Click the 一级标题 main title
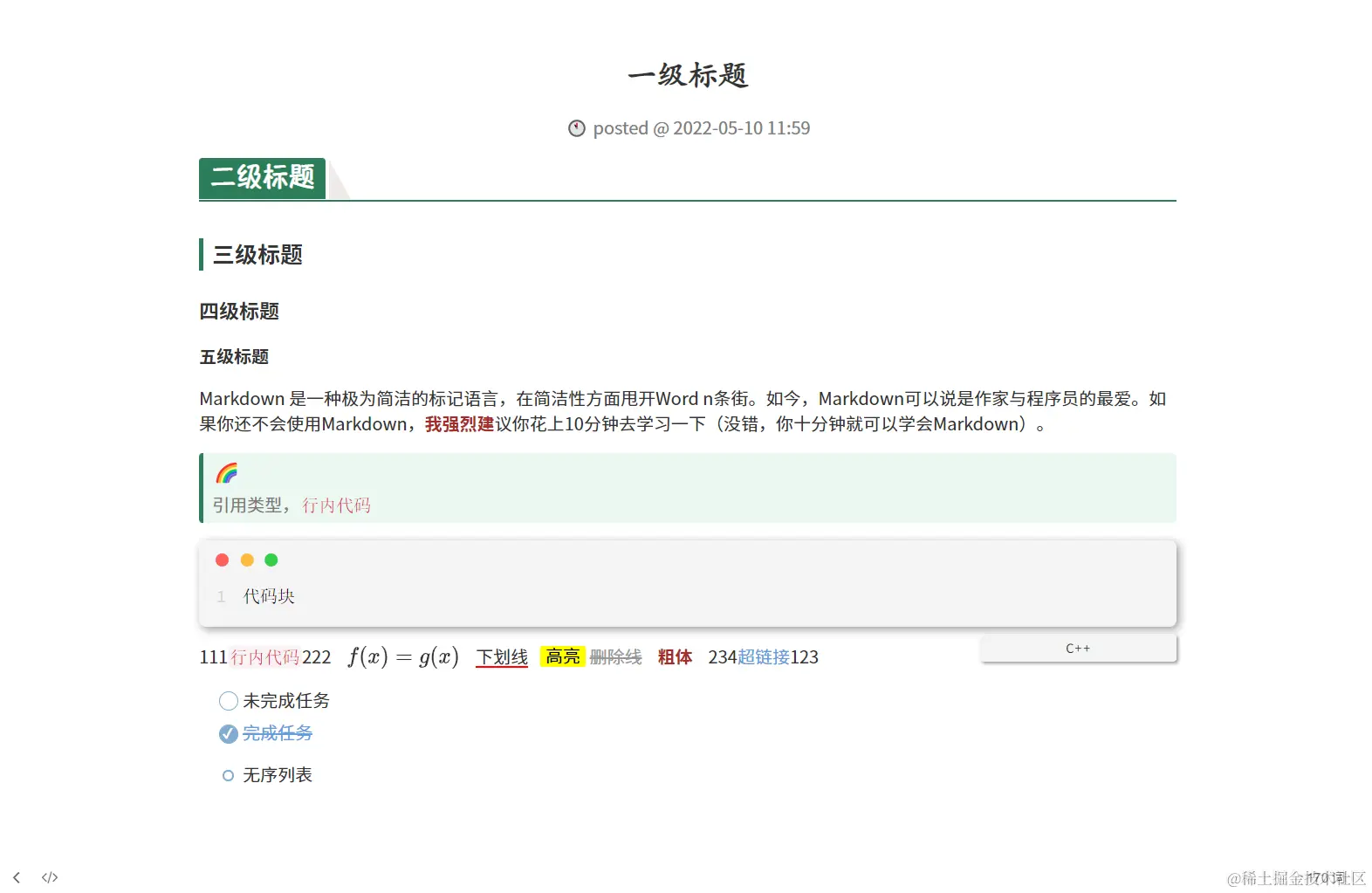Viewport: 1372px width, 893px height. [x=688, y=75]
